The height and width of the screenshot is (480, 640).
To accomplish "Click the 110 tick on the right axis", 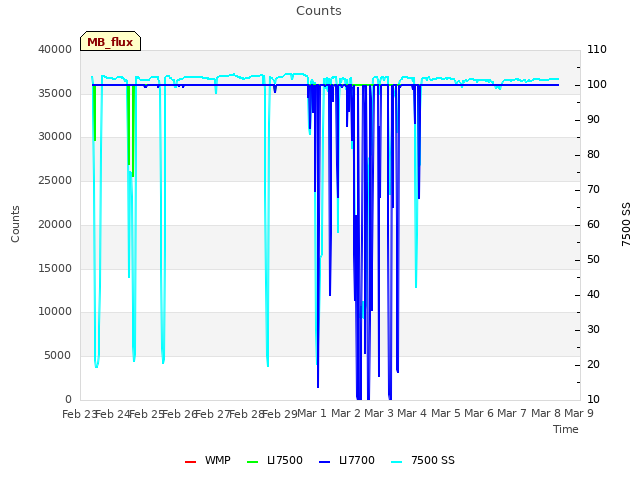I will (x=597, y=49).
